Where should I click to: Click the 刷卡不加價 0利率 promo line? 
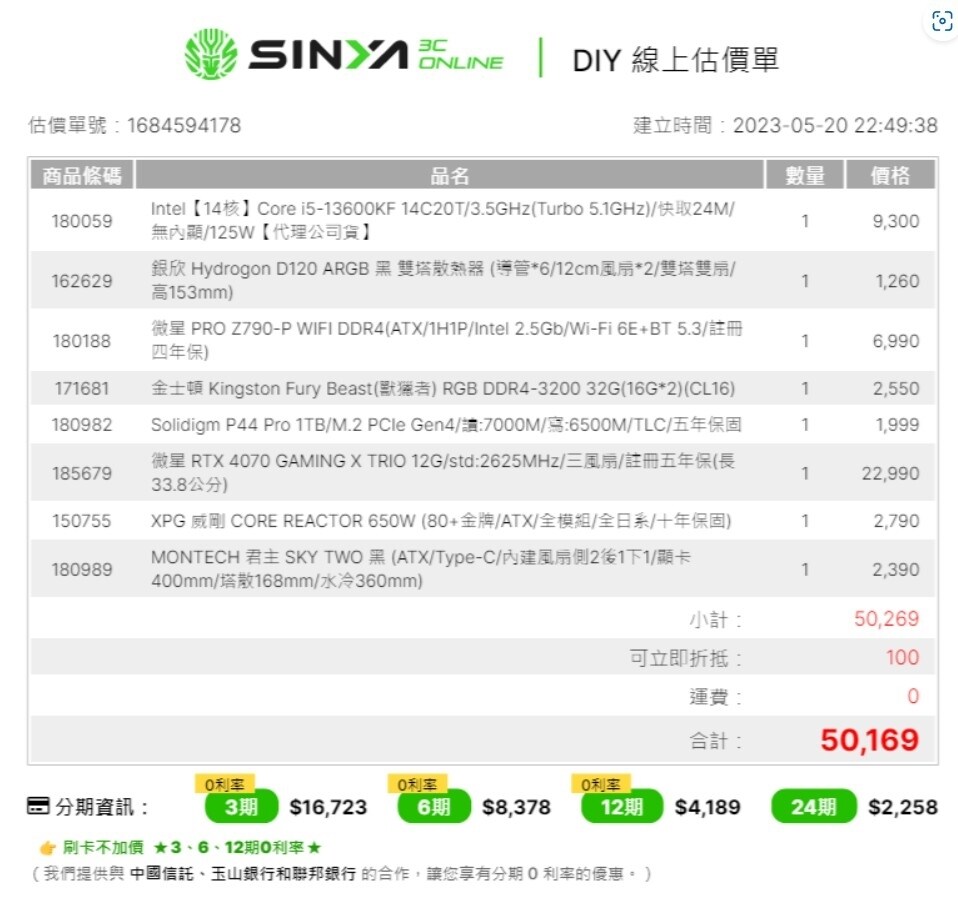192,847
